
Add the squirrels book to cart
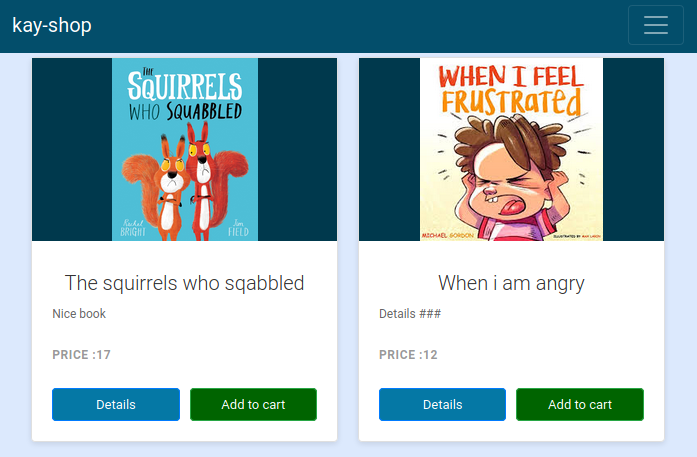(x=253, y=405)
